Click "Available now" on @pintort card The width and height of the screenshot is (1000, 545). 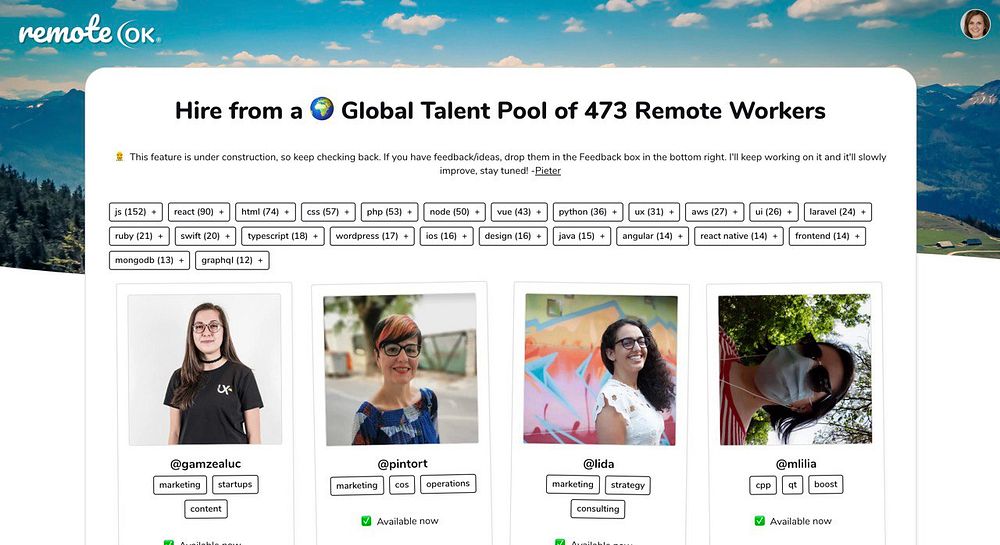408,521
